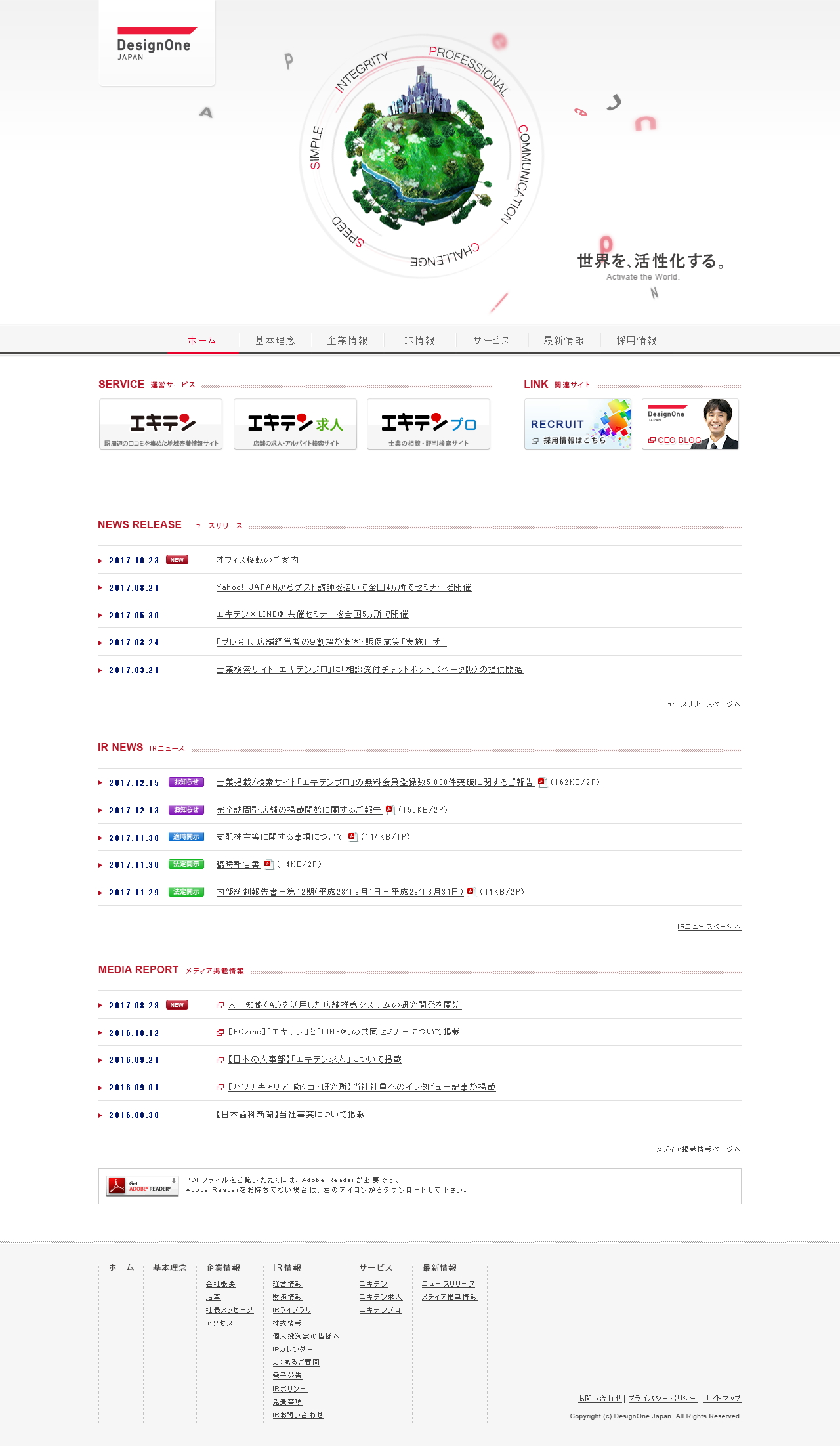The image size is (840, 1446).
Task: Open 経営情報 in the footer
Action: (x=287, y=1284)
